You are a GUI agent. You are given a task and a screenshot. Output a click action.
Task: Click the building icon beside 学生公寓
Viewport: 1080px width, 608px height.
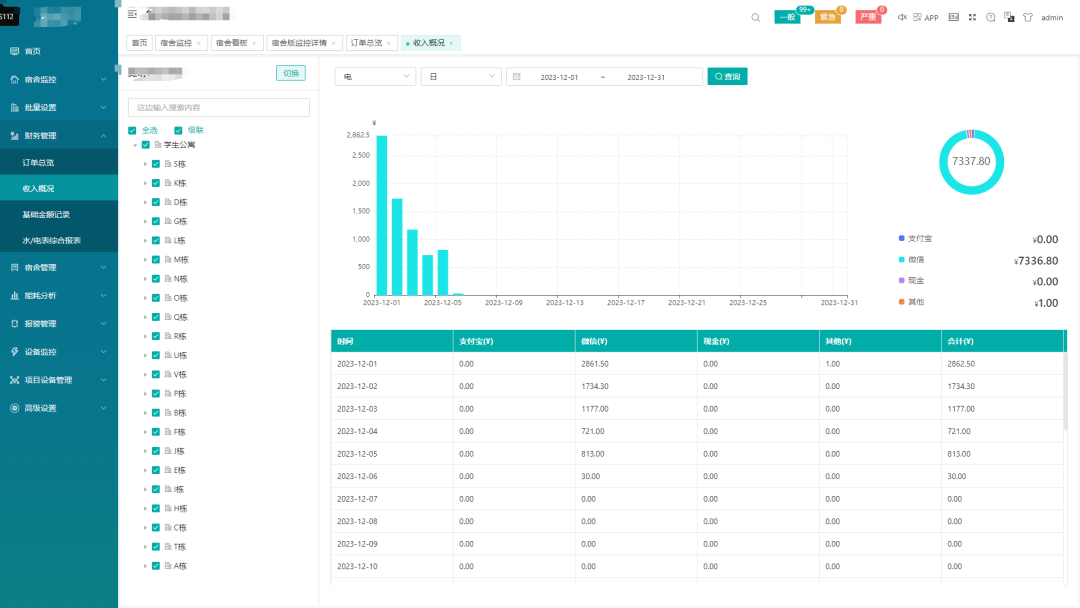pos(158,145)
